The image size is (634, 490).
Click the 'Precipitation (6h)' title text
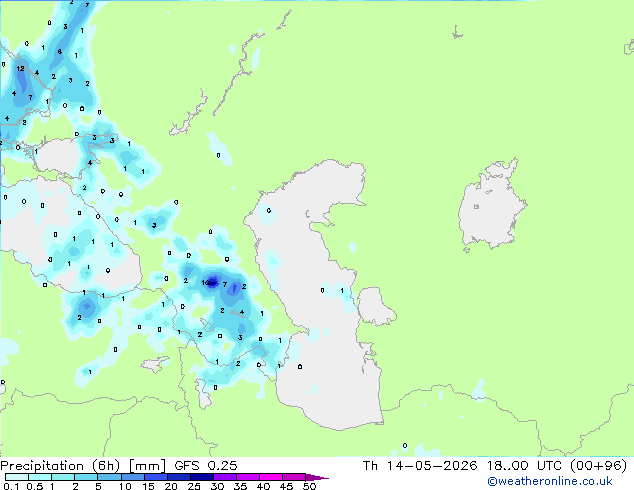pos(60,466)
